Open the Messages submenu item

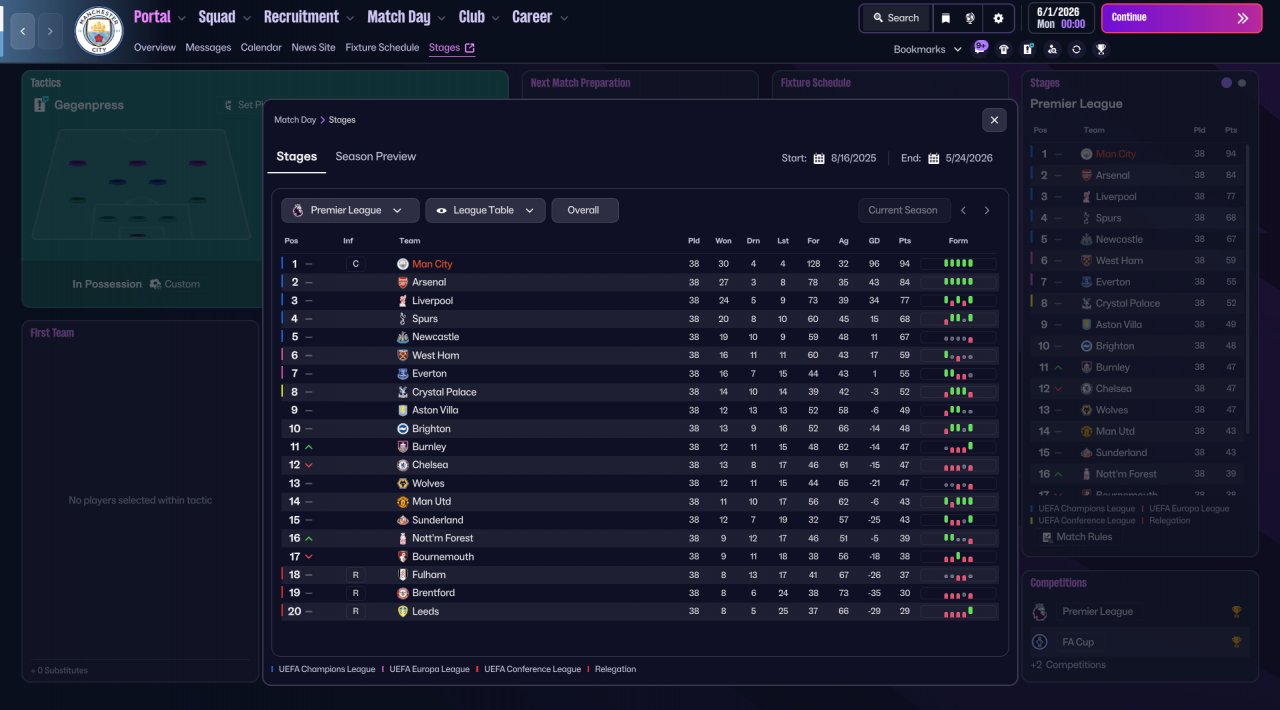click(208, 47)
